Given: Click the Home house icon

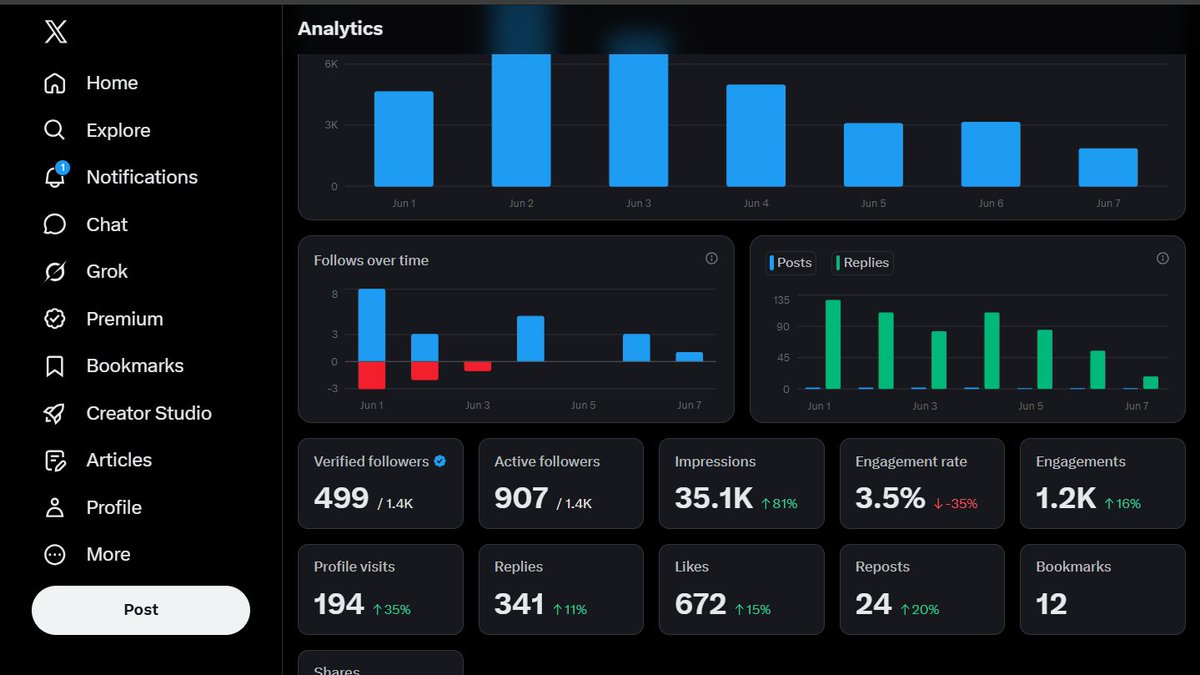Looking at the screenshot, I should (55, 83).
